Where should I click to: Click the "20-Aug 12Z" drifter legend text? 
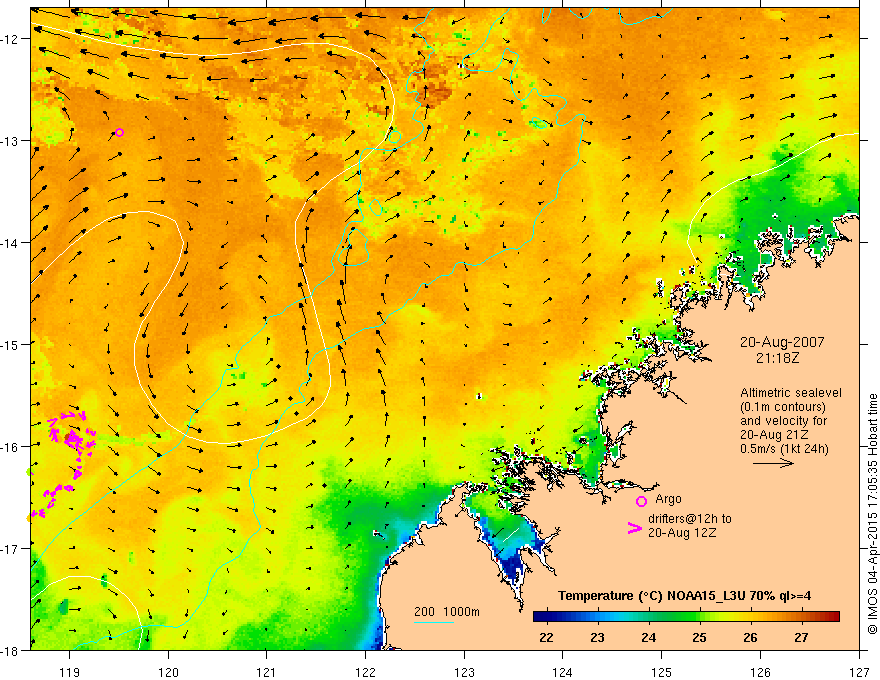(682, 533)
